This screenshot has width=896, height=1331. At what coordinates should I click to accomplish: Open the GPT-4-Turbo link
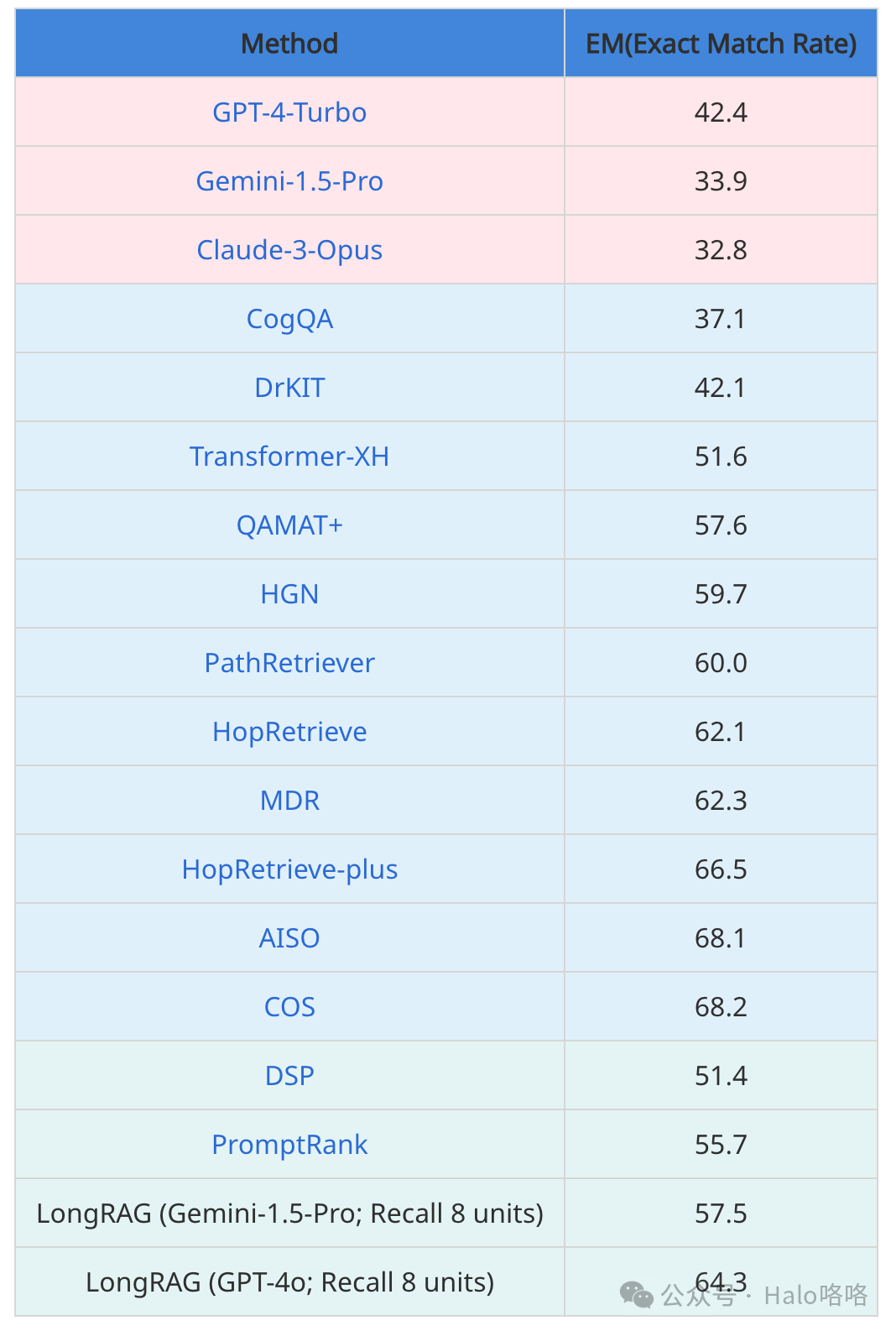(289, 112)
